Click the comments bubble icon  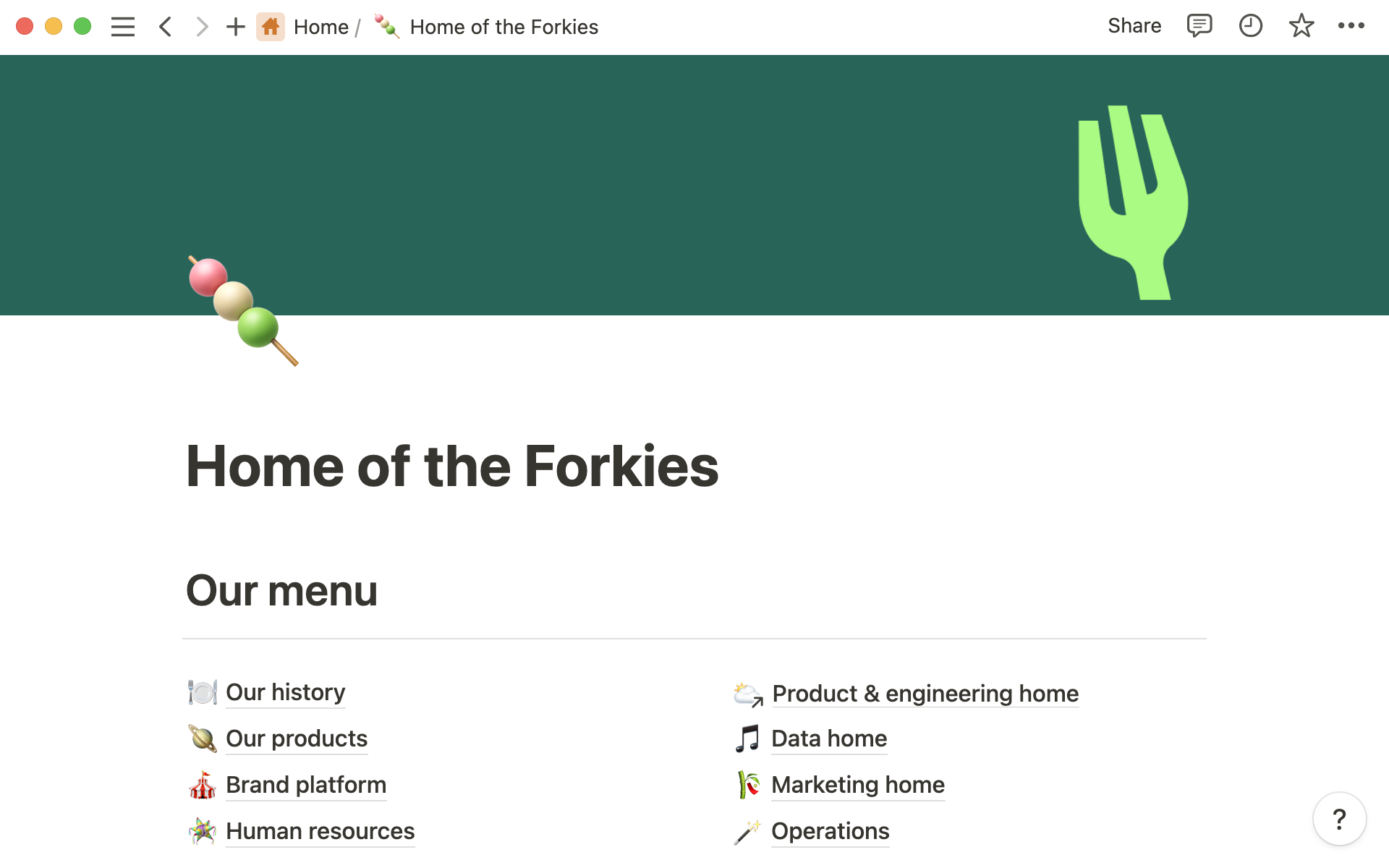1199,27
